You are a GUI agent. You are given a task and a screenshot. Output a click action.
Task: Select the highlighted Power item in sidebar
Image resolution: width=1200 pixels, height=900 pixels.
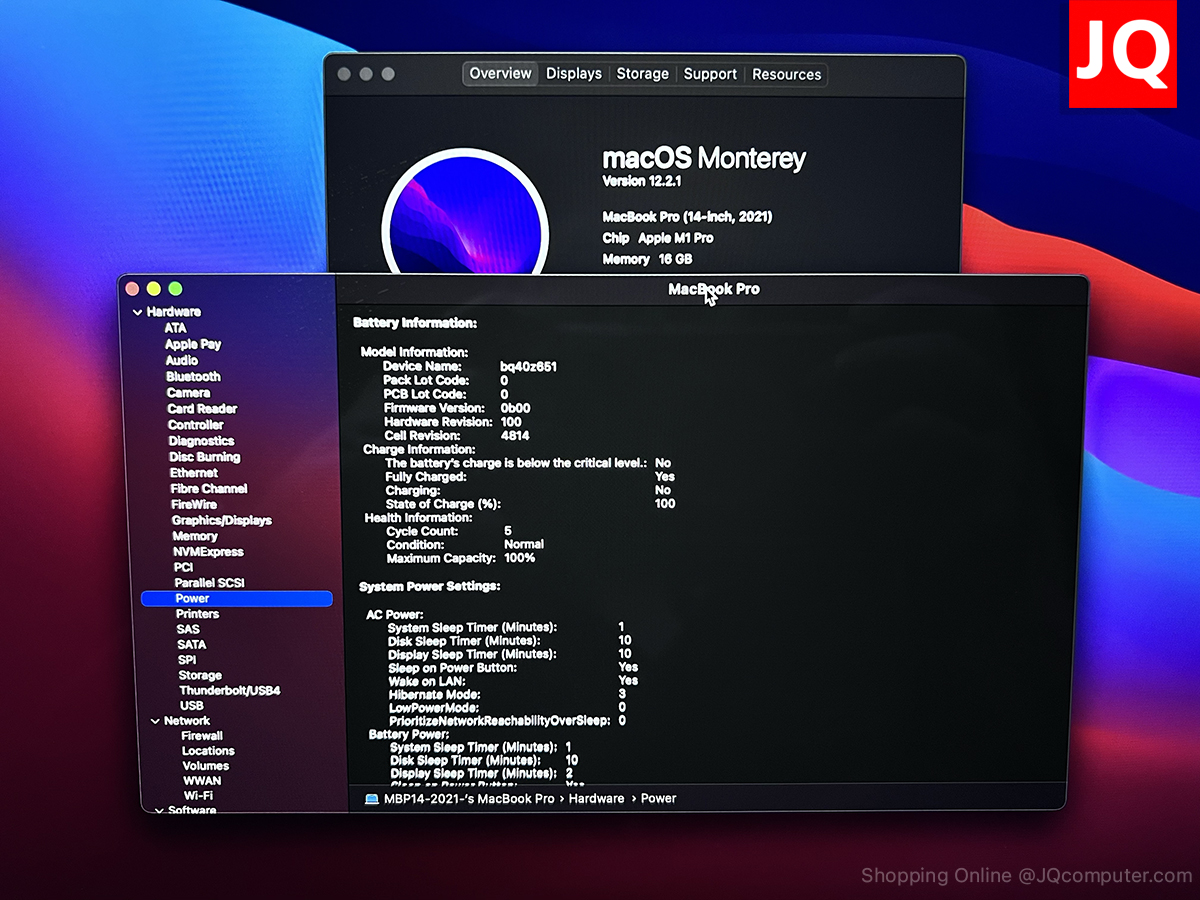point(237,598)
